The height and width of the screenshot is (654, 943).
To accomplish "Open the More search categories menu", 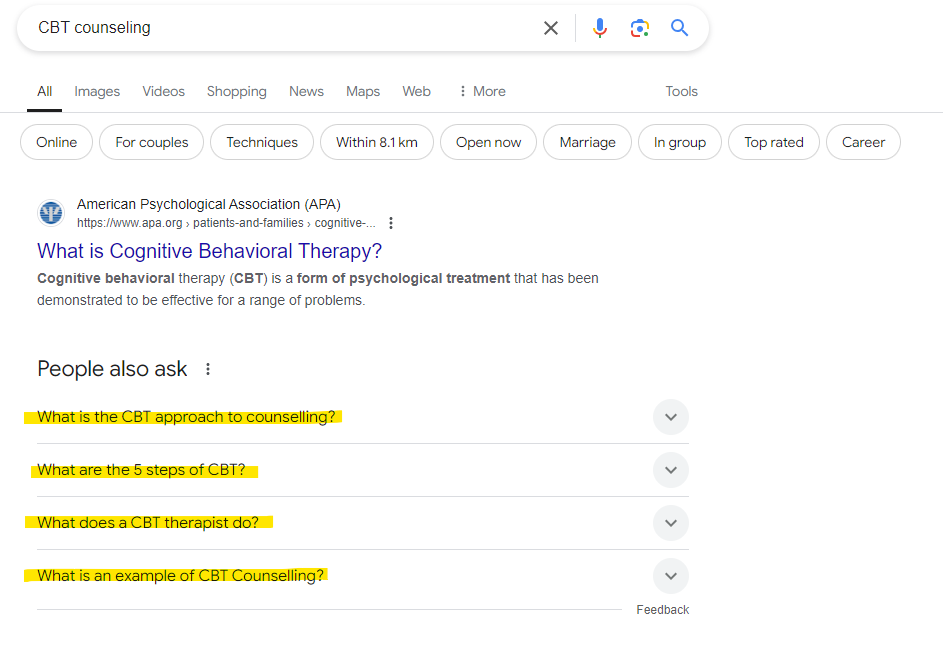I will point(482,91).
